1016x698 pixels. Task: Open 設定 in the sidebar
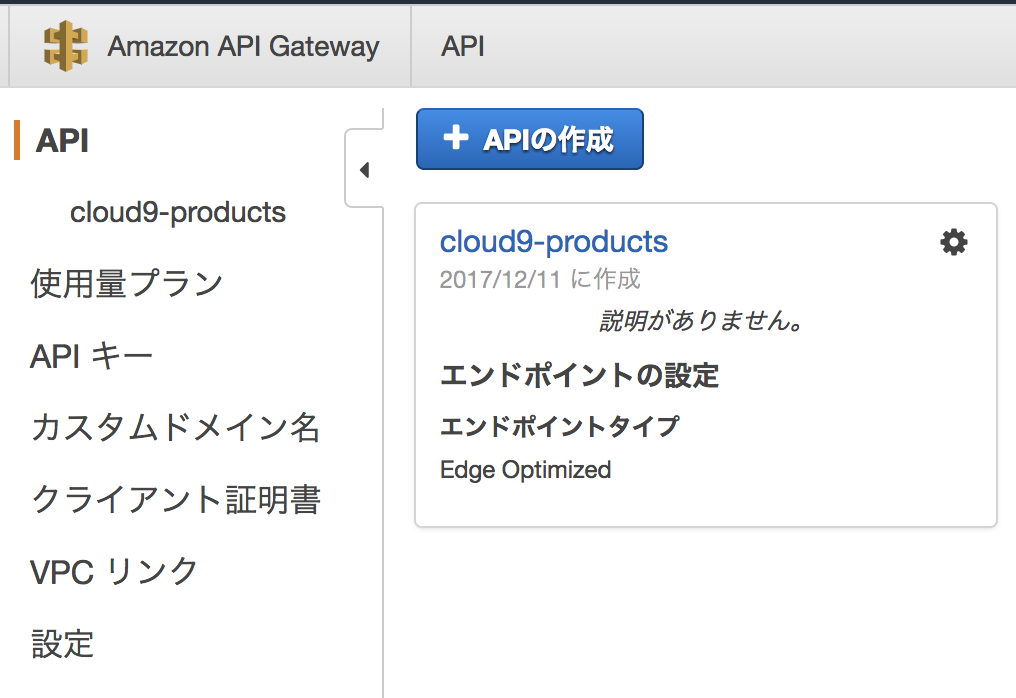point(62,644)
